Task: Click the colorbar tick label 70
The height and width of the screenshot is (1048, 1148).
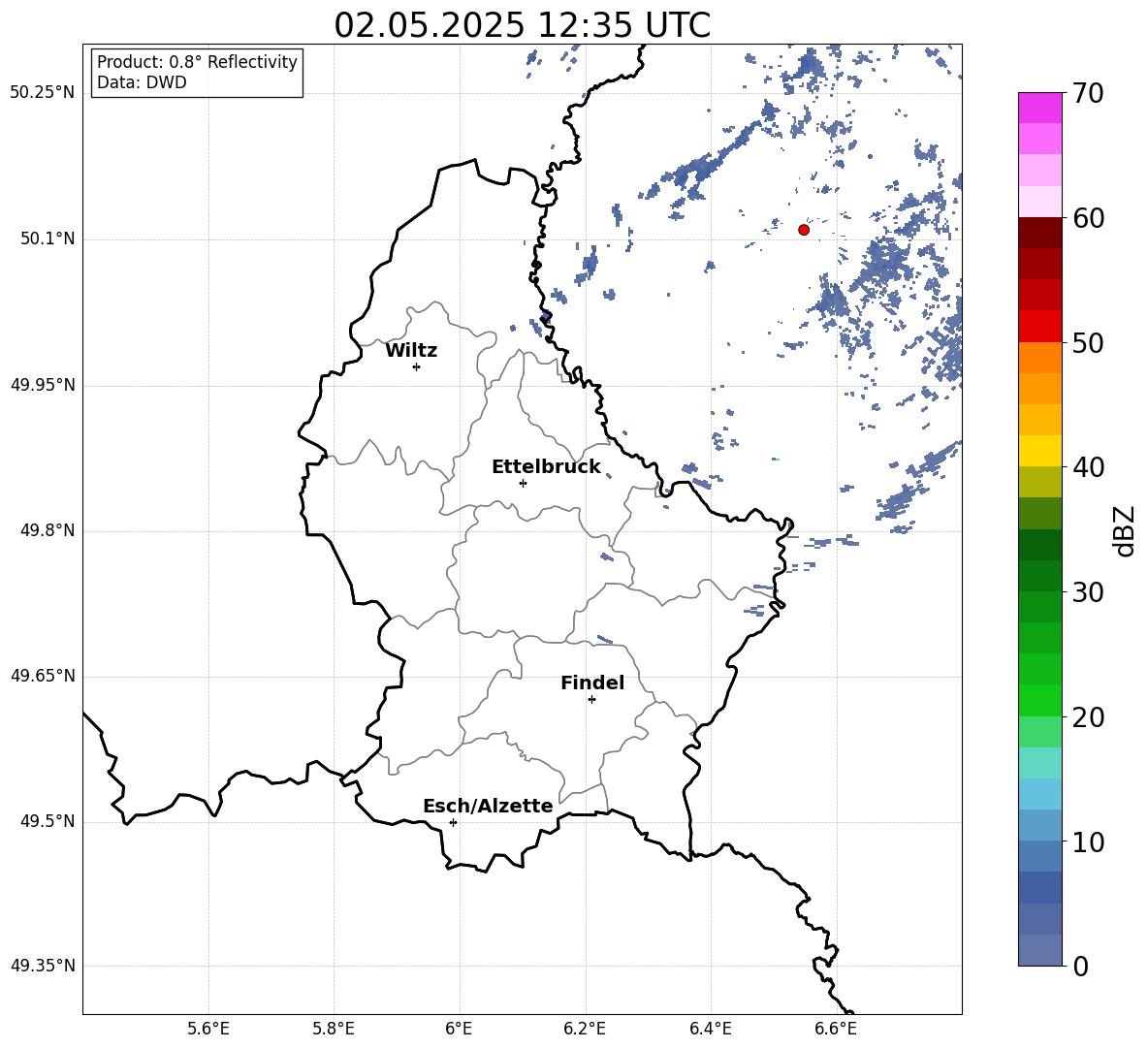Action: pyautogui.click(x=1087, y=93)
